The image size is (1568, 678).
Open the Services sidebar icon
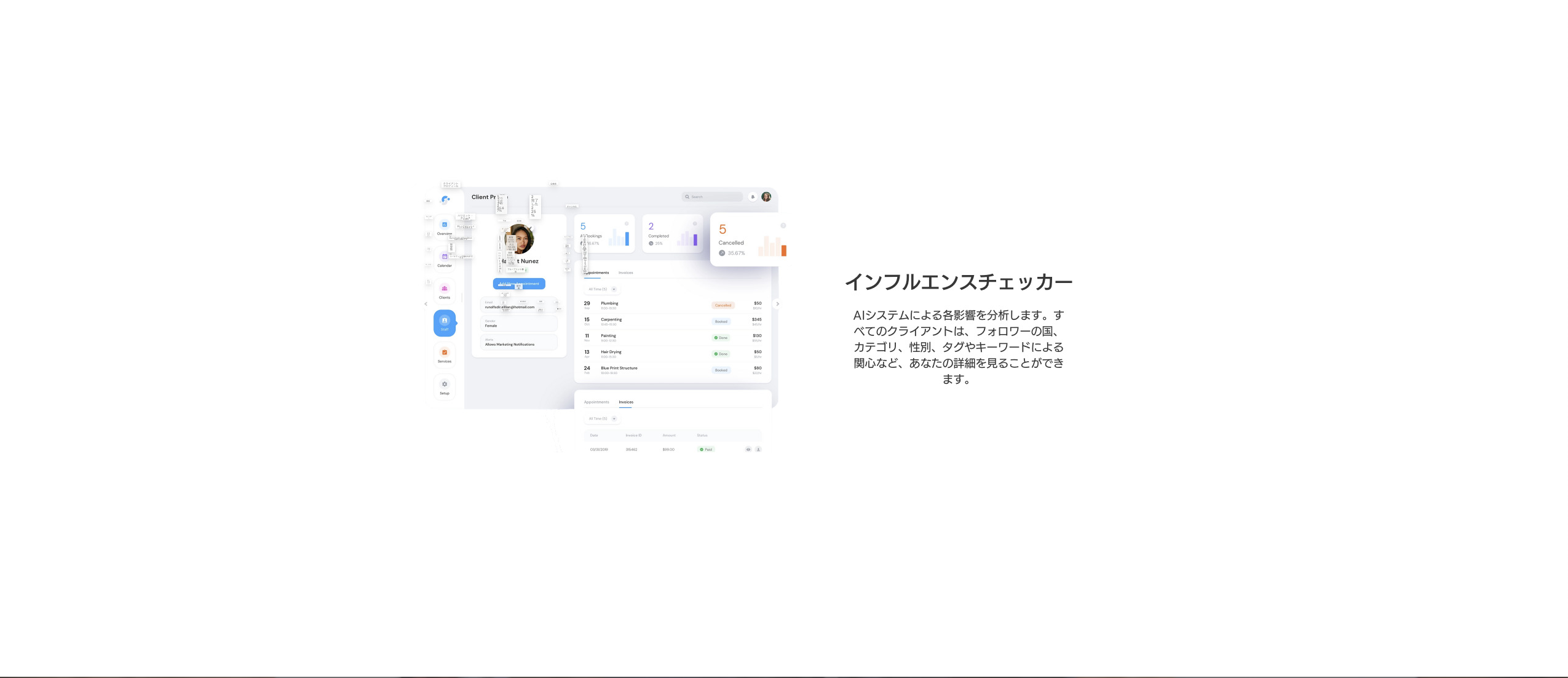point(444,353)
